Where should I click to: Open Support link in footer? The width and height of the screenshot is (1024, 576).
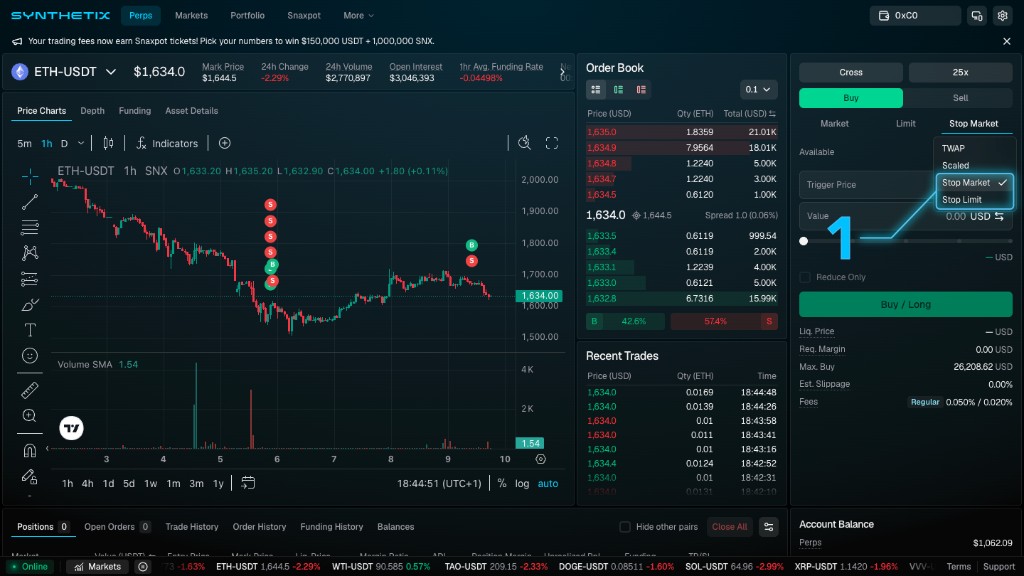click(x=999, y=567)
